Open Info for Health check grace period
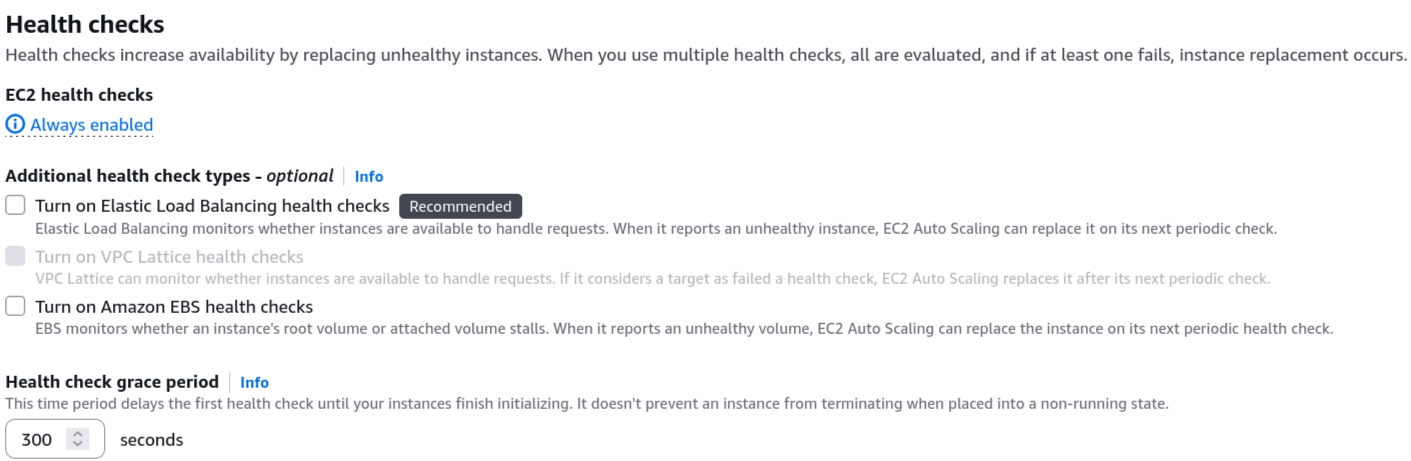 (x=254, y=382)
